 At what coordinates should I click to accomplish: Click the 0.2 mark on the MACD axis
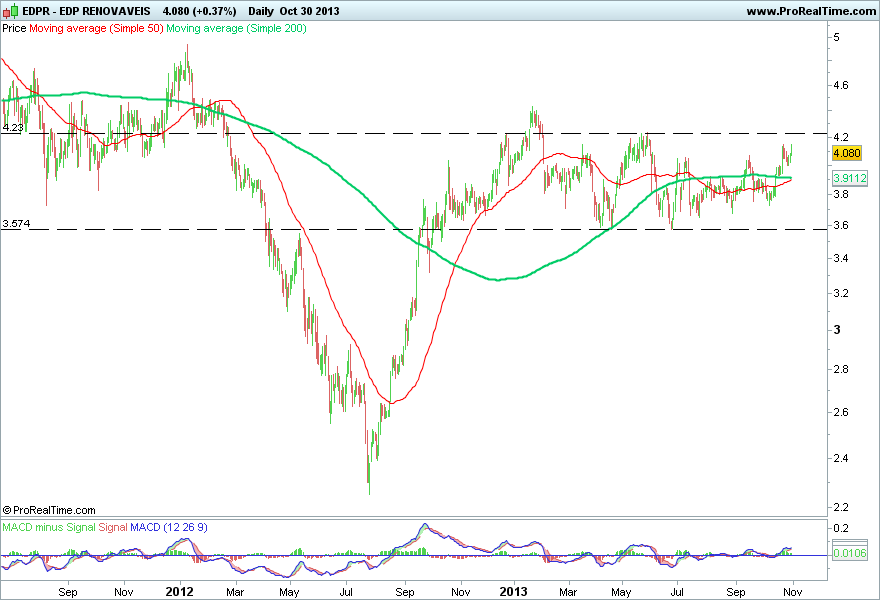(841, 528)
